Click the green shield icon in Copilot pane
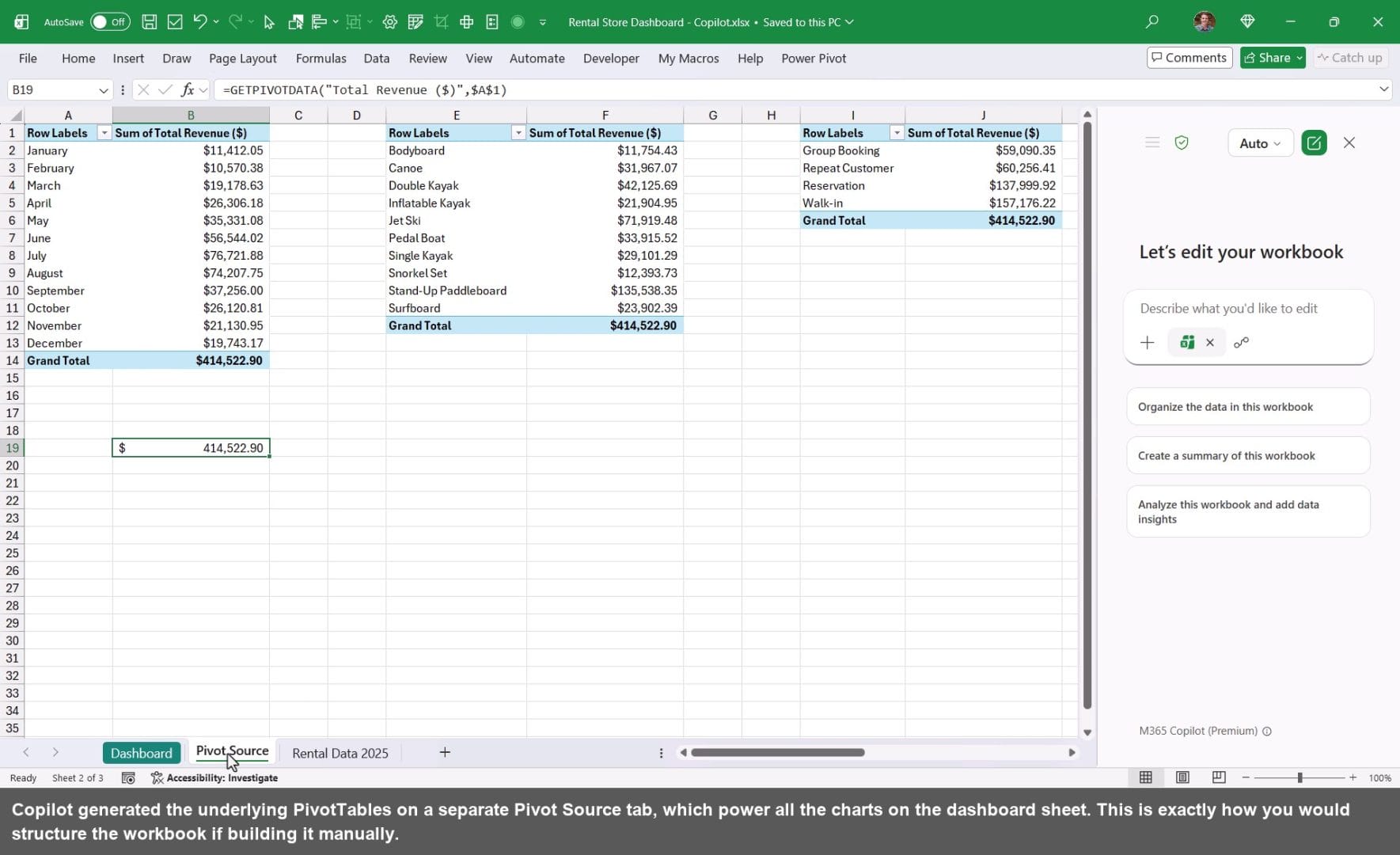The width and height of the screenshot is (1400, 855). (x=1182, y=142)
